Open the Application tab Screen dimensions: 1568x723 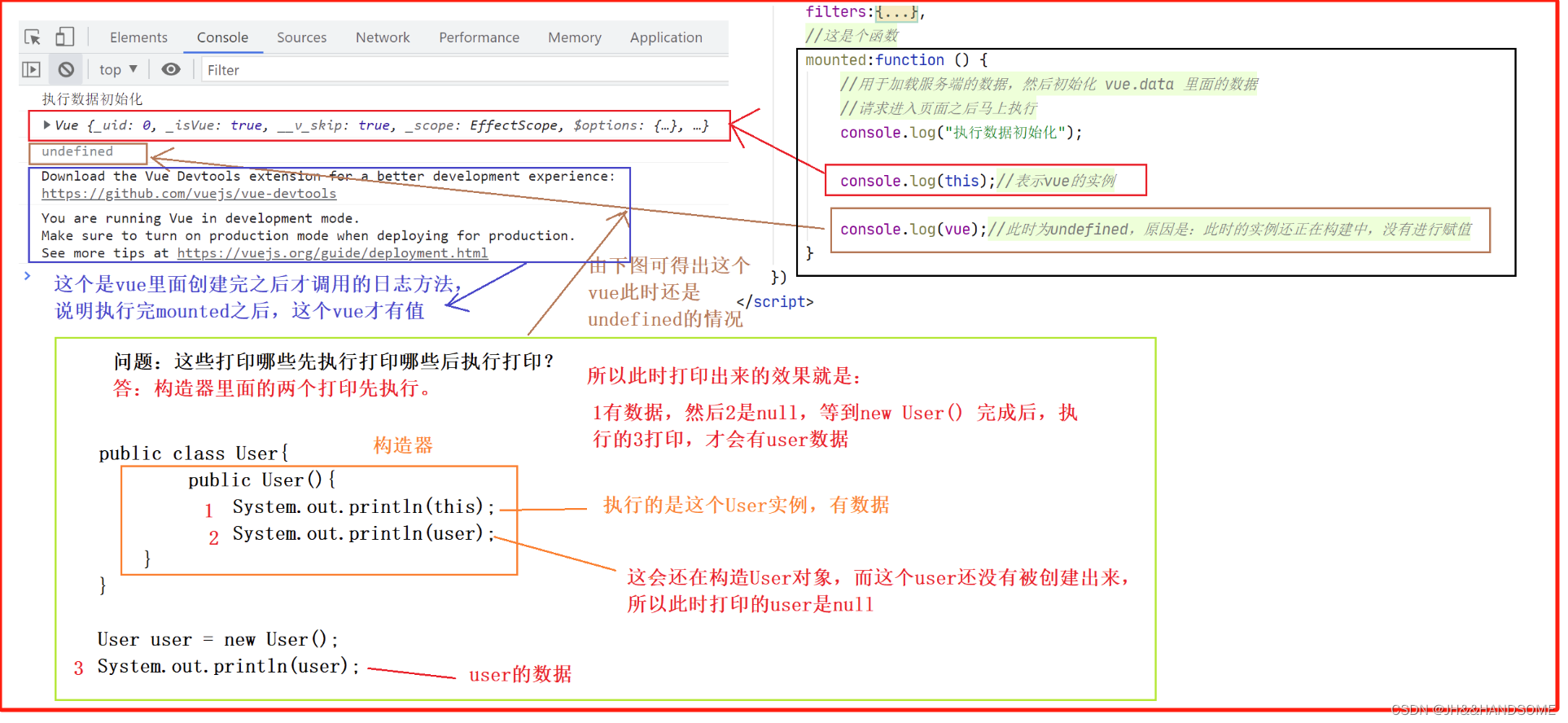[666, 37]
